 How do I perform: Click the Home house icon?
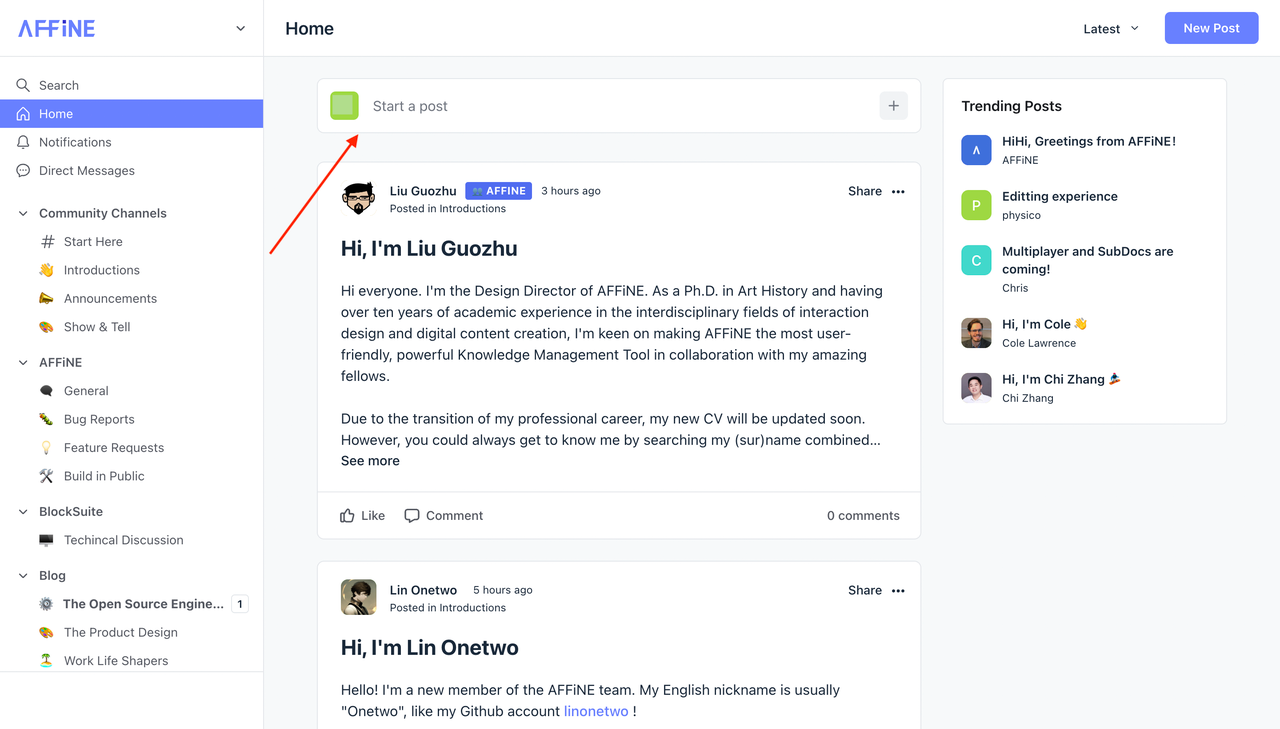click(23, 114)
